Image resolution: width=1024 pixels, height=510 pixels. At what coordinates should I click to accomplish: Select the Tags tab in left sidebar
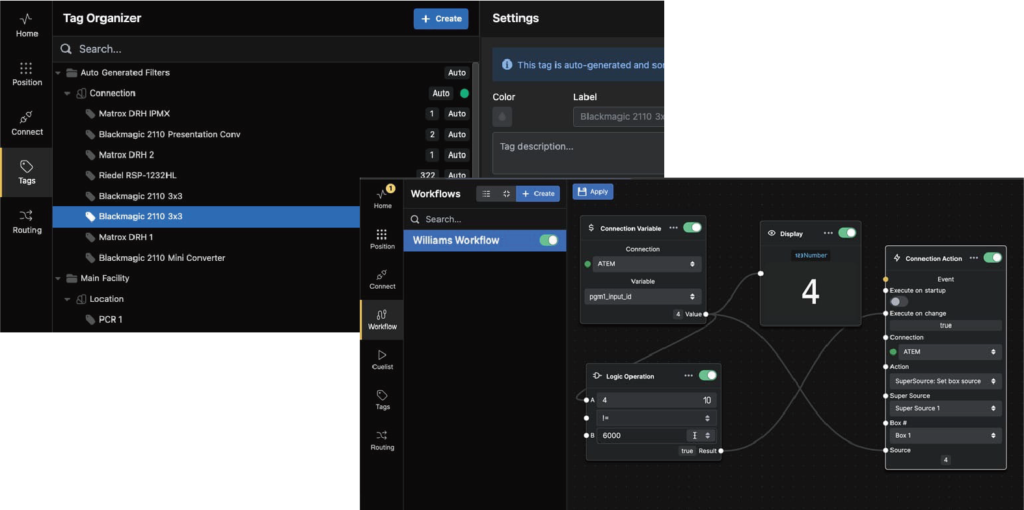click(27, 172)
